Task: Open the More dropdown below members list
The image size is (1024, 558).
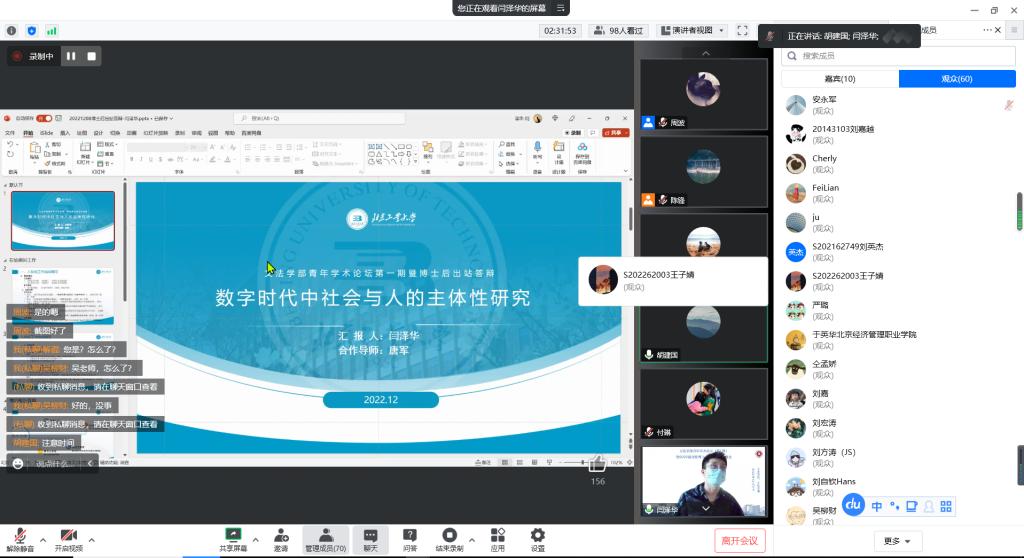Action: coord(897,541)
